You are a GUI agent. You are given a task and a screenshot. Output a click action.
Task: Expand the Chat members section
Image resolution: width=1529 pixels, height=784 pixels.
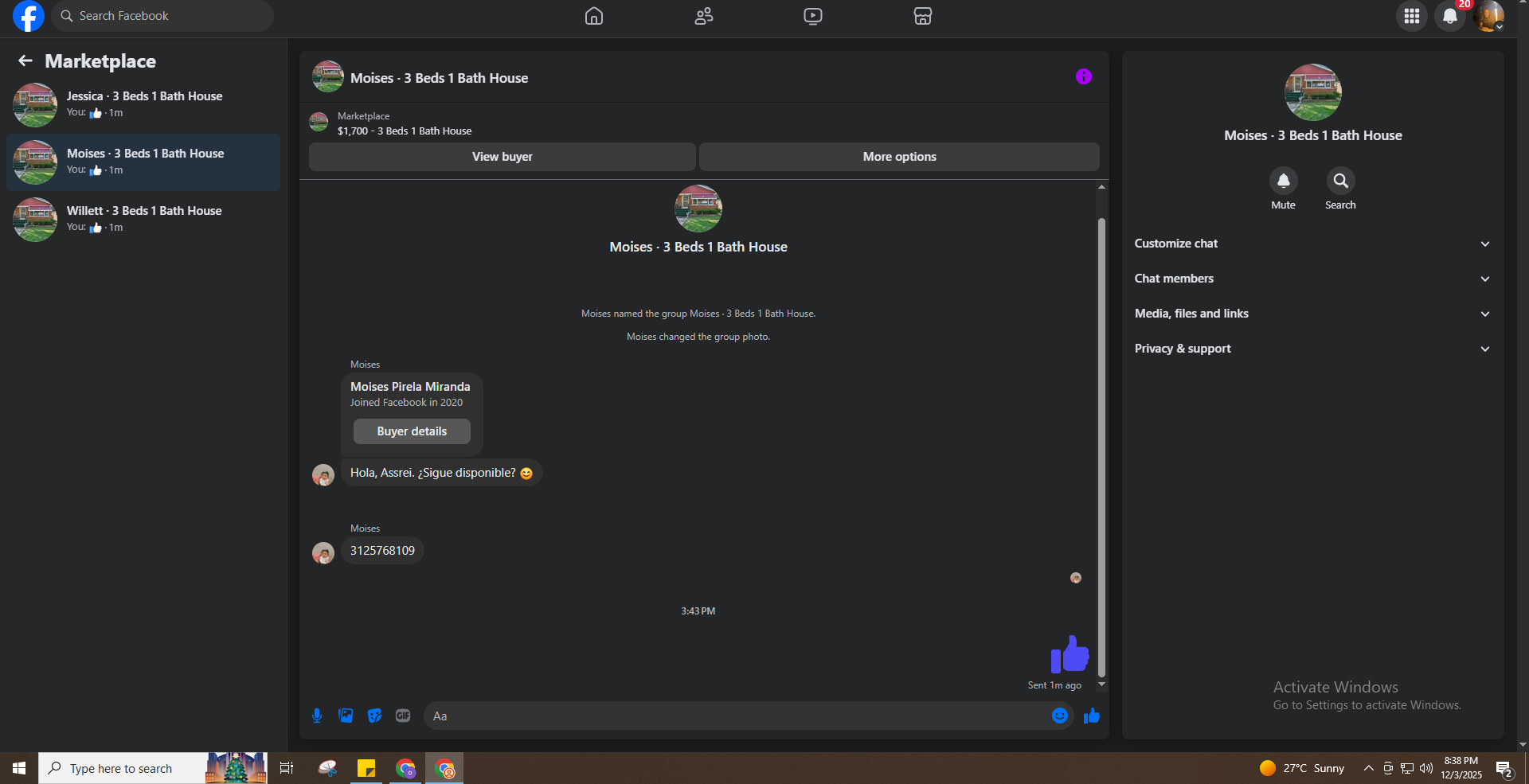tap(1312, 279)
